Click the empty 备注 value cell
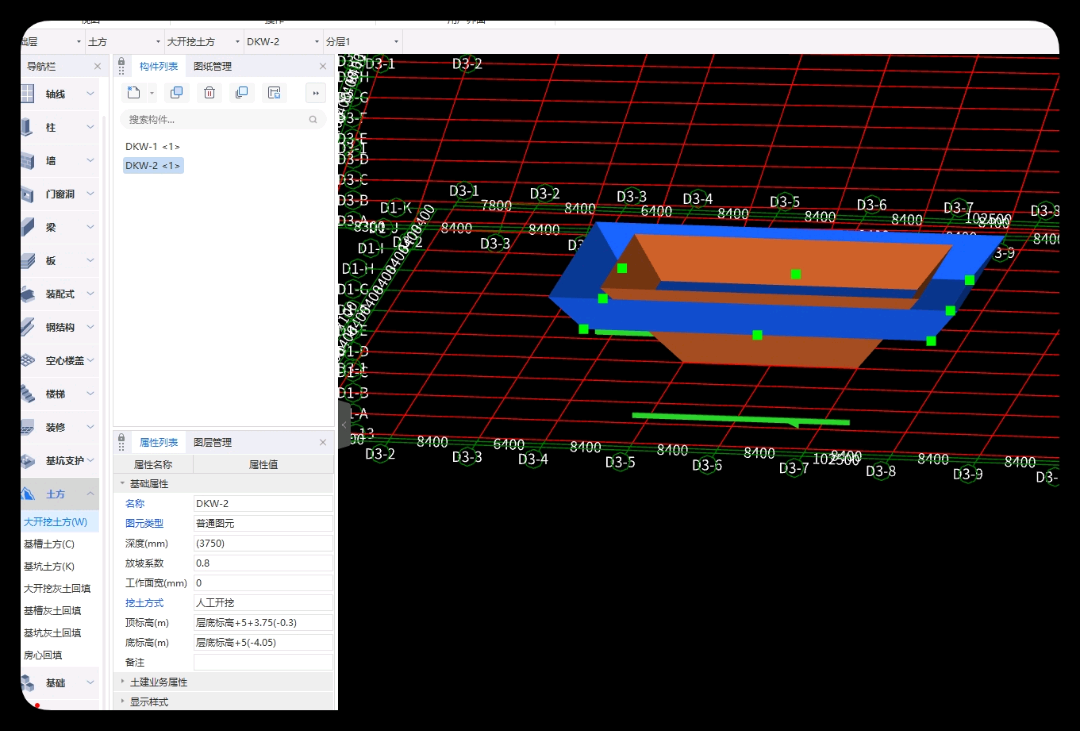This screenshot has height=731, width=1080. (263, 662)
